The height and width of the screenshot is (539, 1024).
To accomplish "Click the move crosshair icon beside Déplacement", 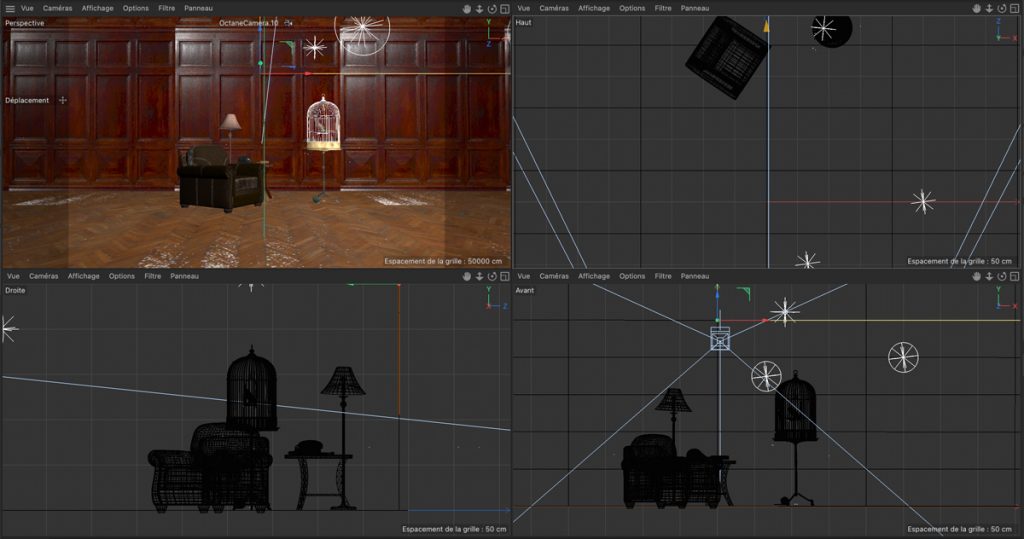I will coord(63,100).
